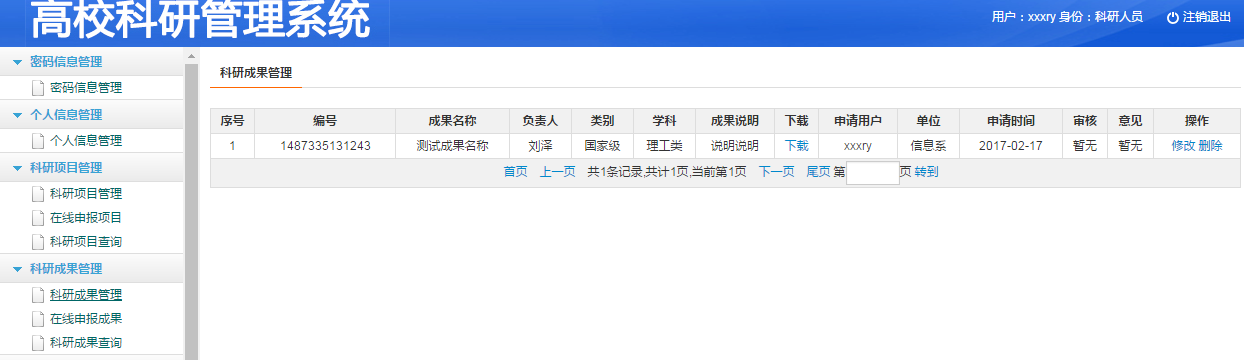1244x360 pixels.
Task: Go to 首页 first page
Action: (x=515, y=172)
